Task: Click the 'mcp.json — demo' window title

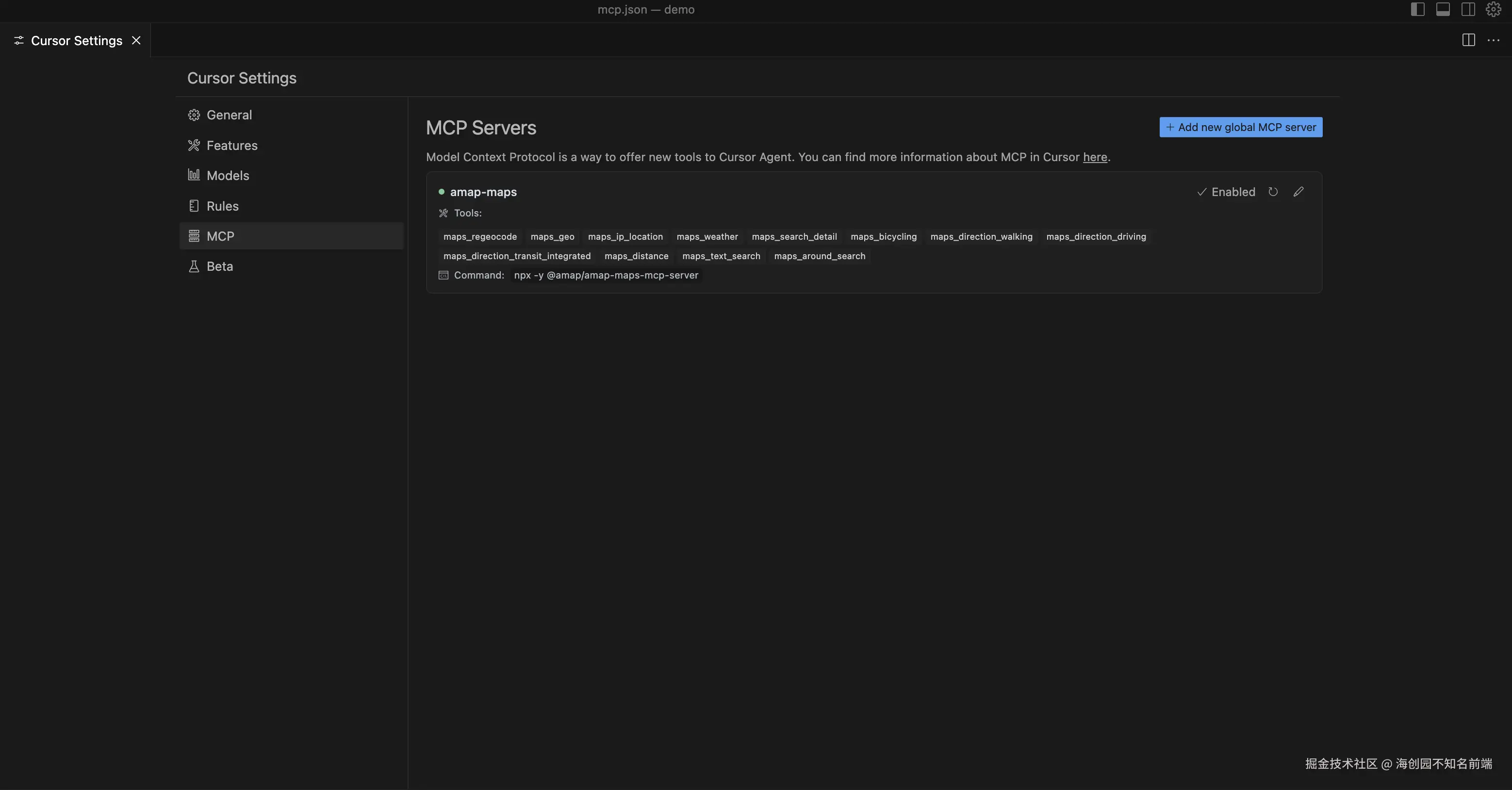Action: (646, 9)
